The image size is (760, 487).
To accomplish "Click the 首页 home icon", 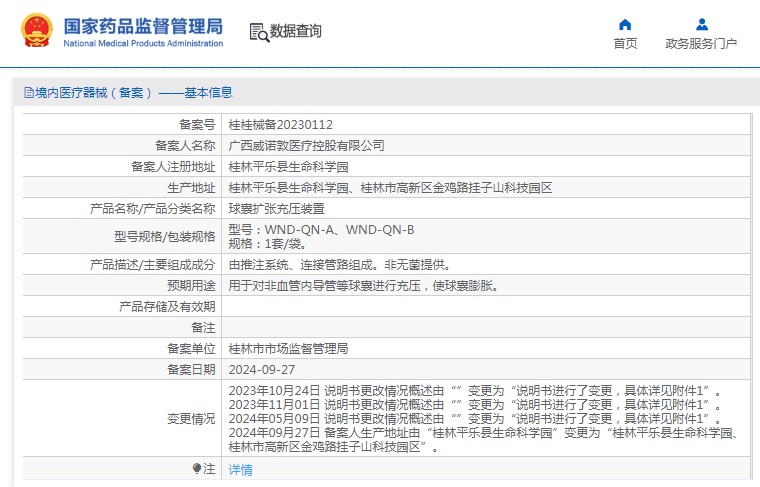I will pos(625,24).
